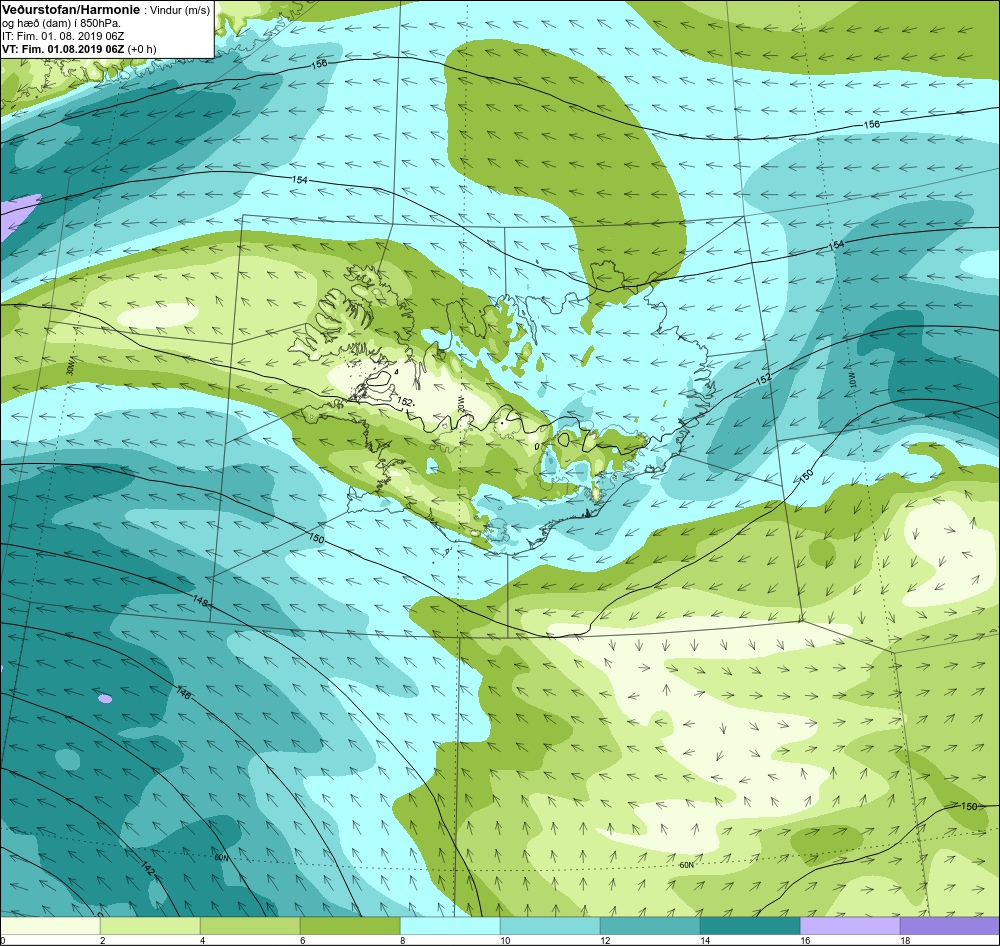Image resolution: width=1000 pixels, height=946 pixels.
Task: Pick the 12–14 m/s teal legend swatch
Action: tap(650, 926)
